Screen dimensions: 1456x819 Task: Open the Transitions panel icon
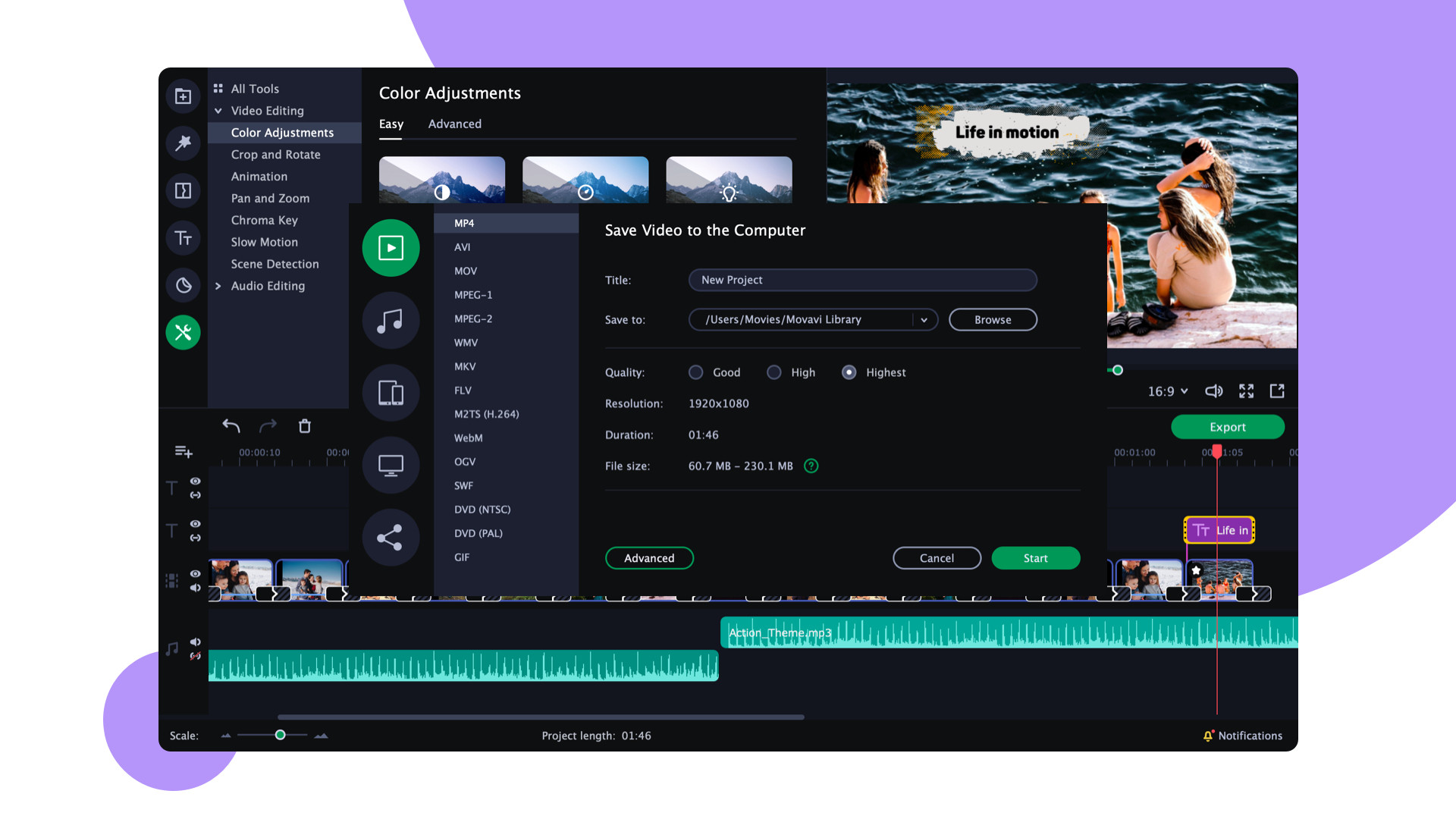tap(183, 190)
